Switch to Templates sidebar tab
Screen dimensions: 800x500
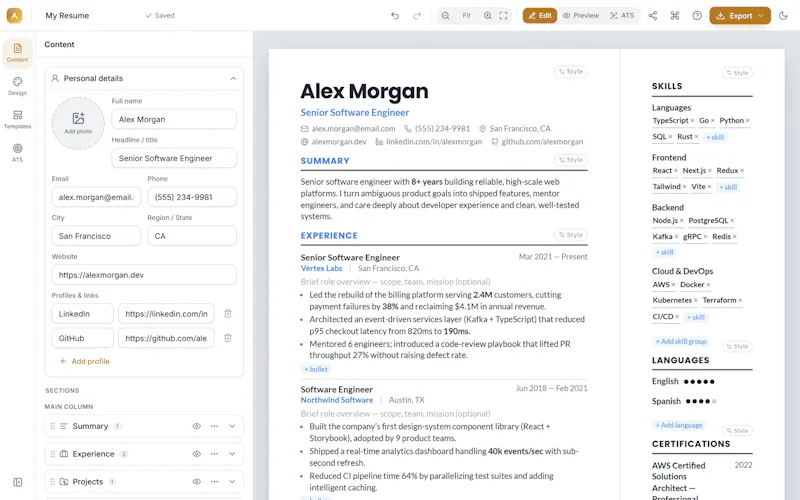[17, 119]
